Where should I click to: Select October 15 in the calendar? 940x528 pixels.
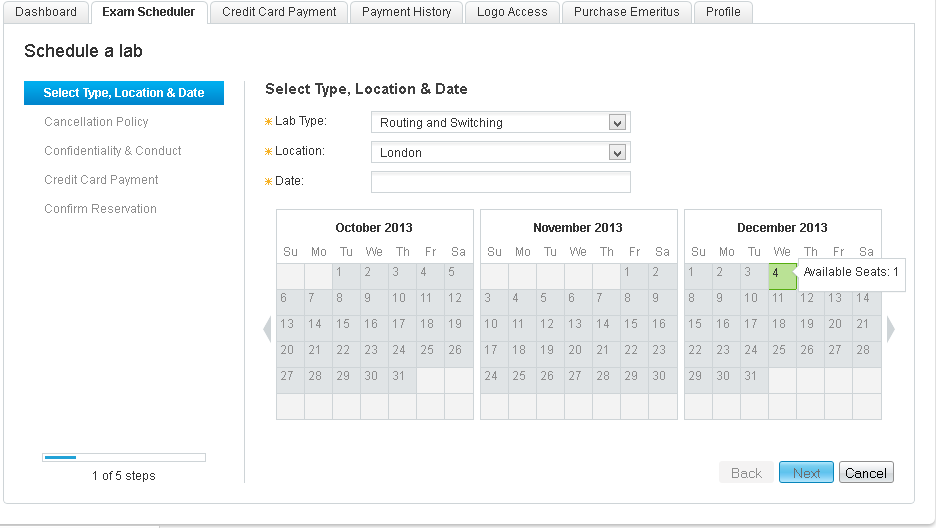[343, 324]
